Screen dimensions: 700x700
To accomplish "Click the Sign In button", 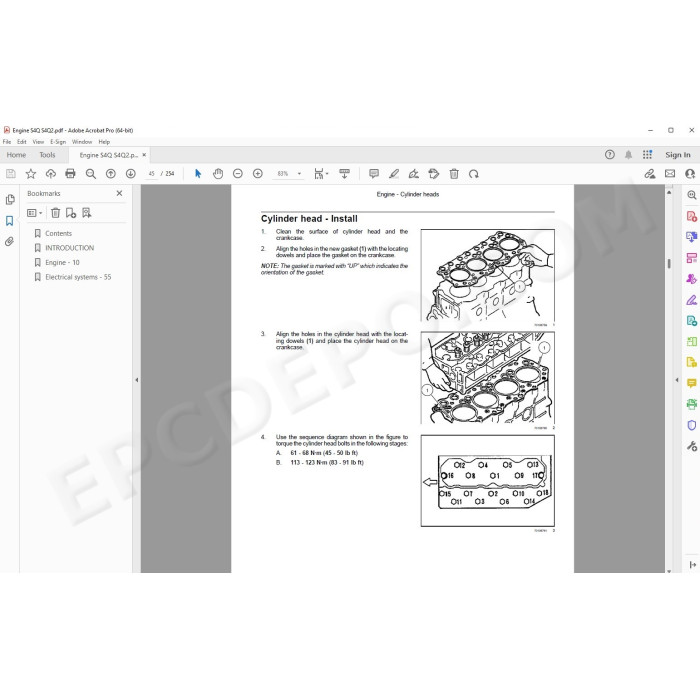I will click(678, 155).
